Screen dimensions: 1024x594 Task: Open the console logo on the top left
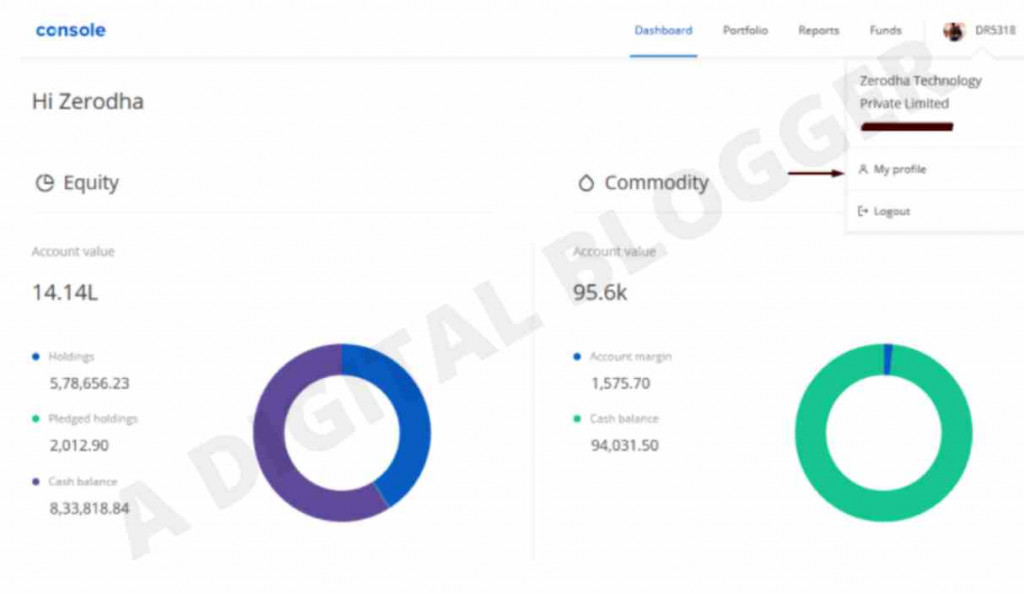click(x=69, y=30)
